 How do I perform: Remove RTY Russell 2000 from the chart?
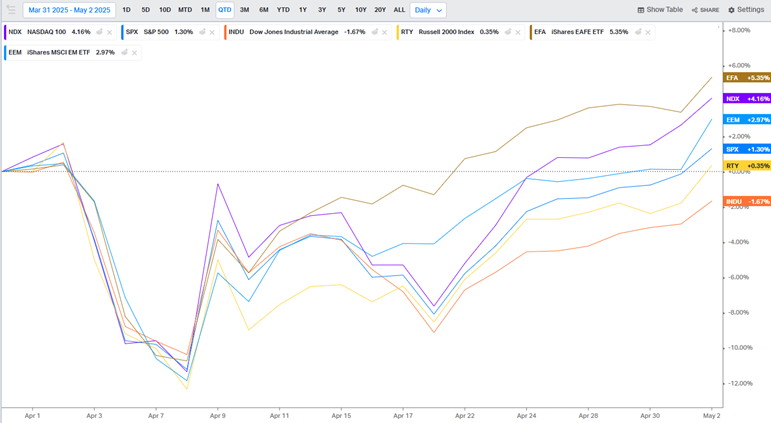coord(518,32)
